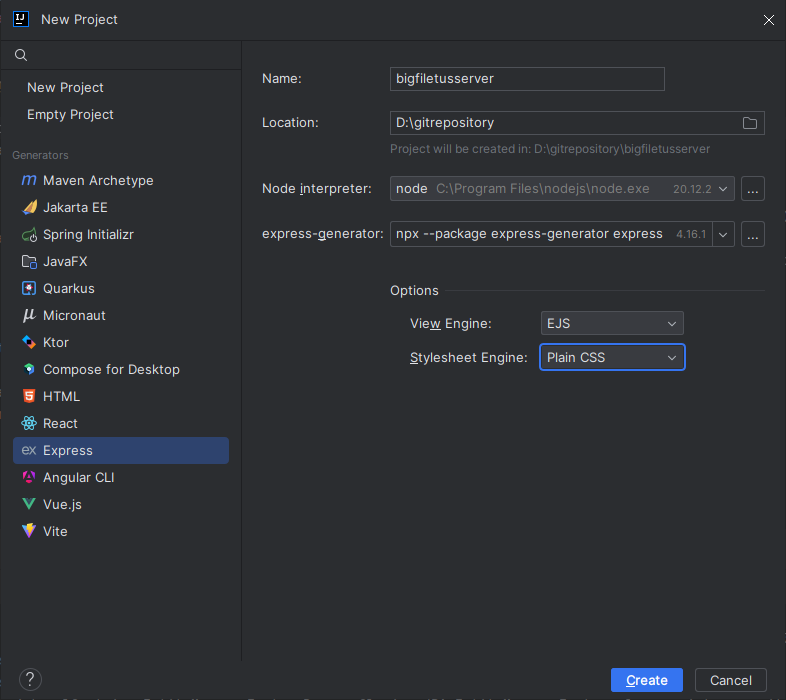This screenshot has height=700, width=786.
Task: Browse for location with folder icon
Action: pos(749,123)
